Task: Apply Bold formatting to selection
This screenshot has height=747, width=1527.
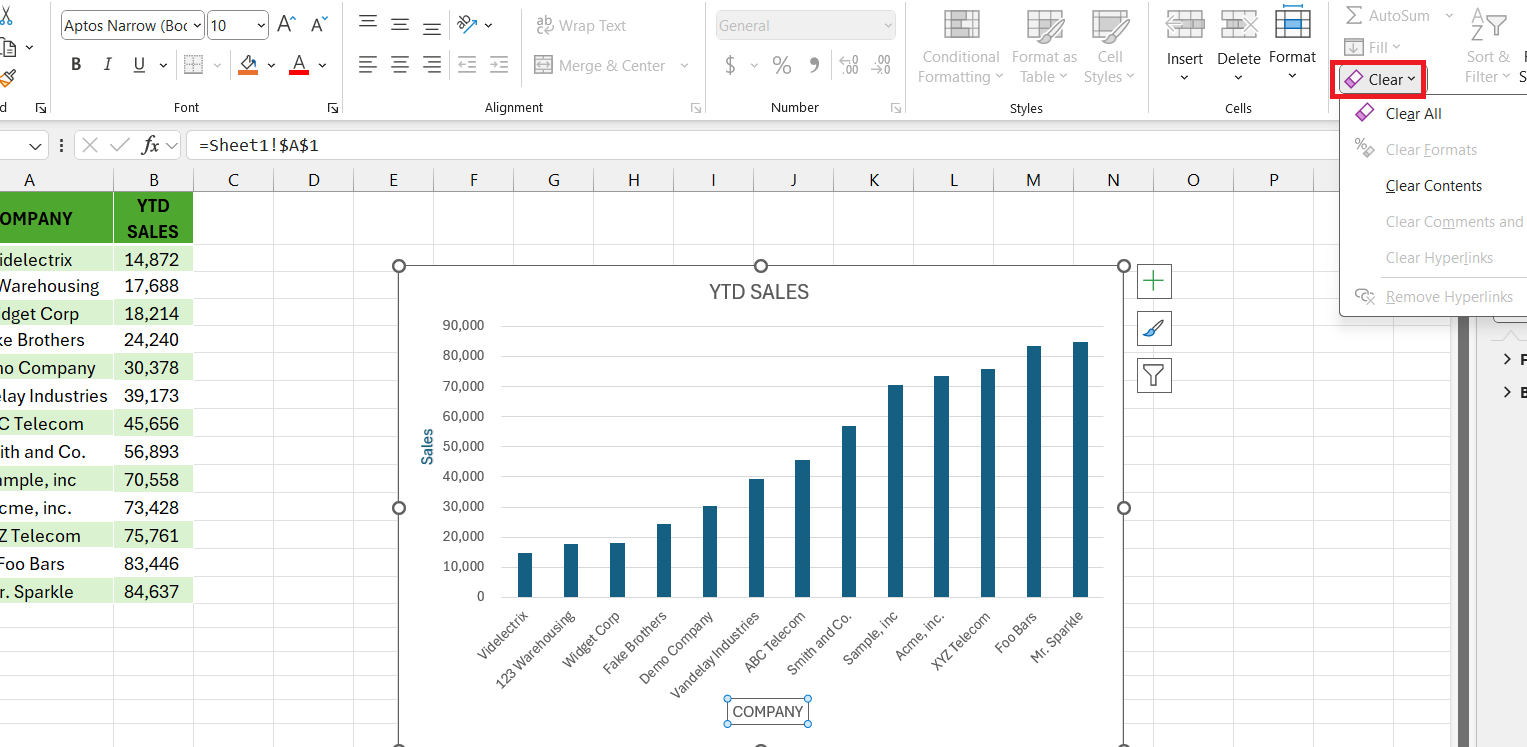Action: (75, 64)
